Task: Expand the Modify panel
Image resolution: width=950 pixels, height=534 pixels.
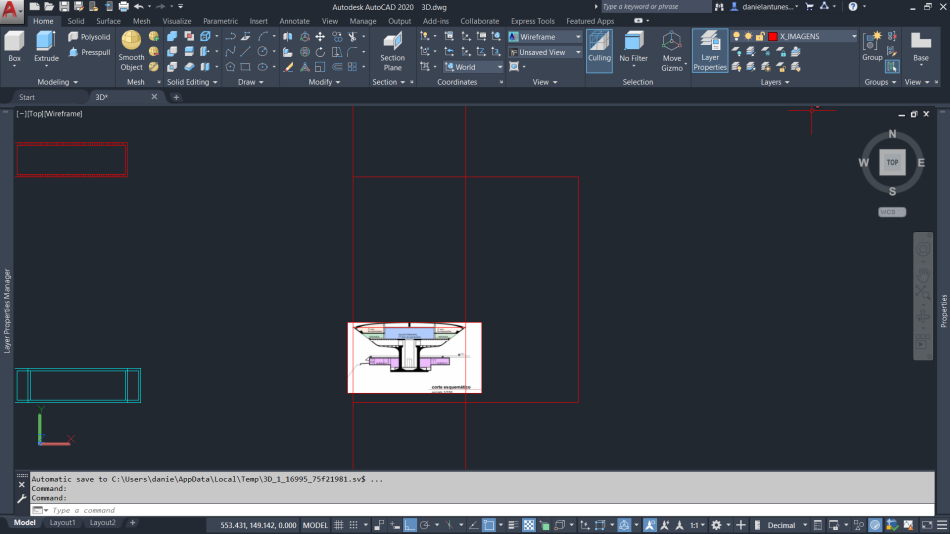Action: 324,82
